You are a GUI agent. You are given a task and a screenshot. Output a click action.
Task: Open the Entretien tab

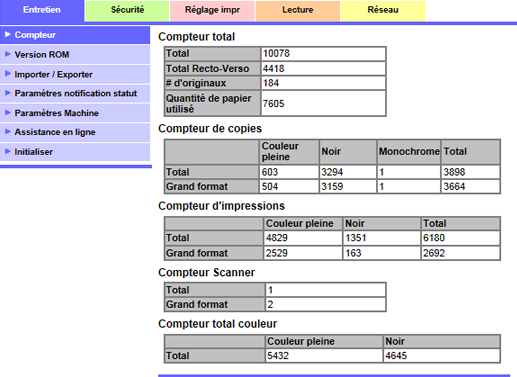tap(42, 11)
